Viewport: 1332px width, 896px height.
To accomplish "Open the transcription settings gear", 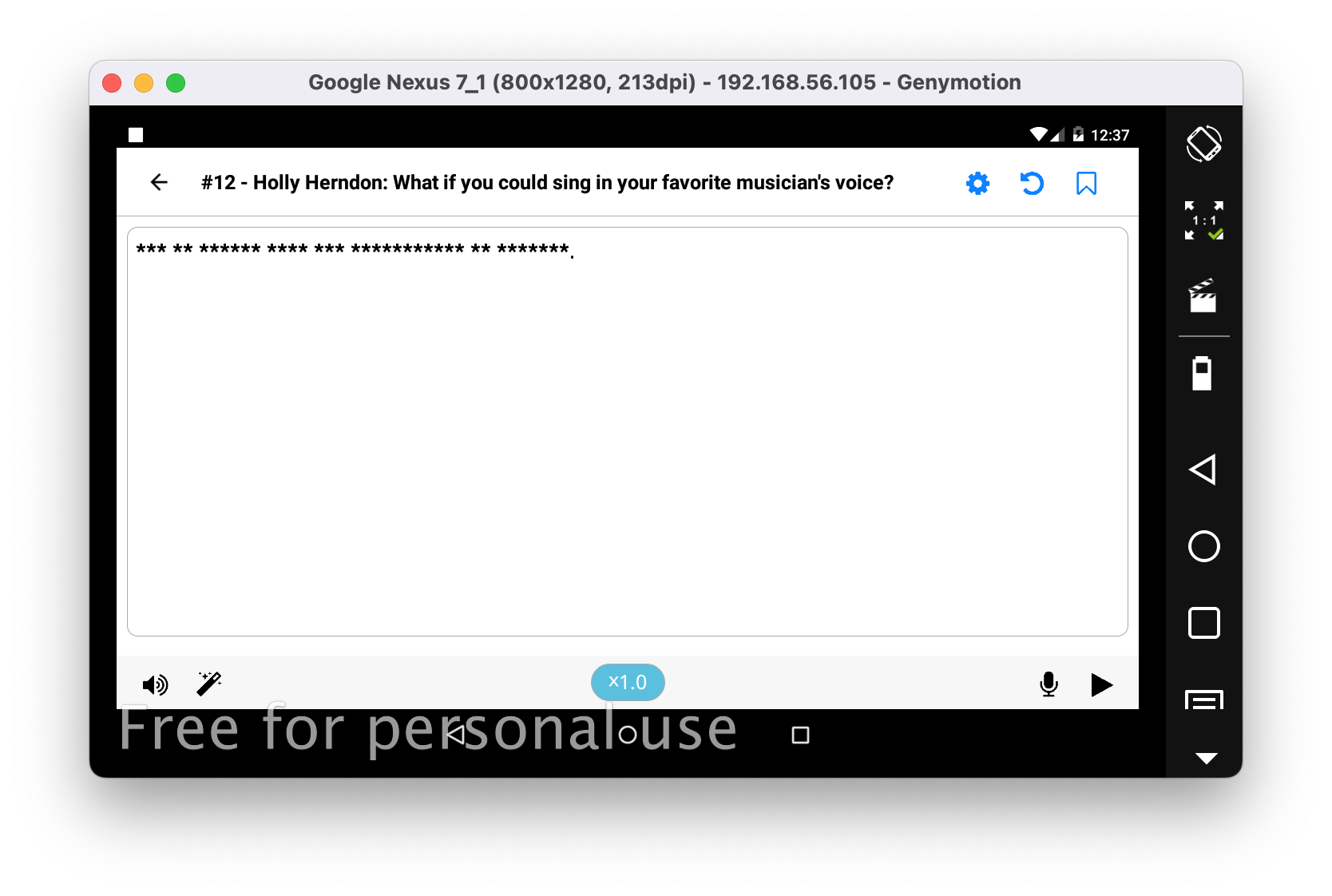I will 977,183.
